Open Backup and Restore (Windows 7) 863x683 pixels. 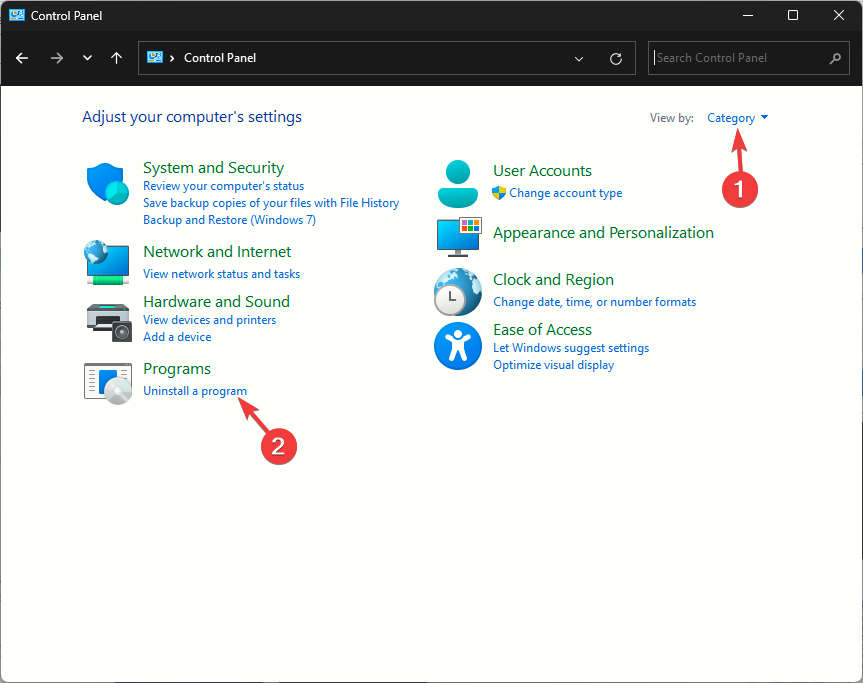pyautogui.click(x=230, y=220)
